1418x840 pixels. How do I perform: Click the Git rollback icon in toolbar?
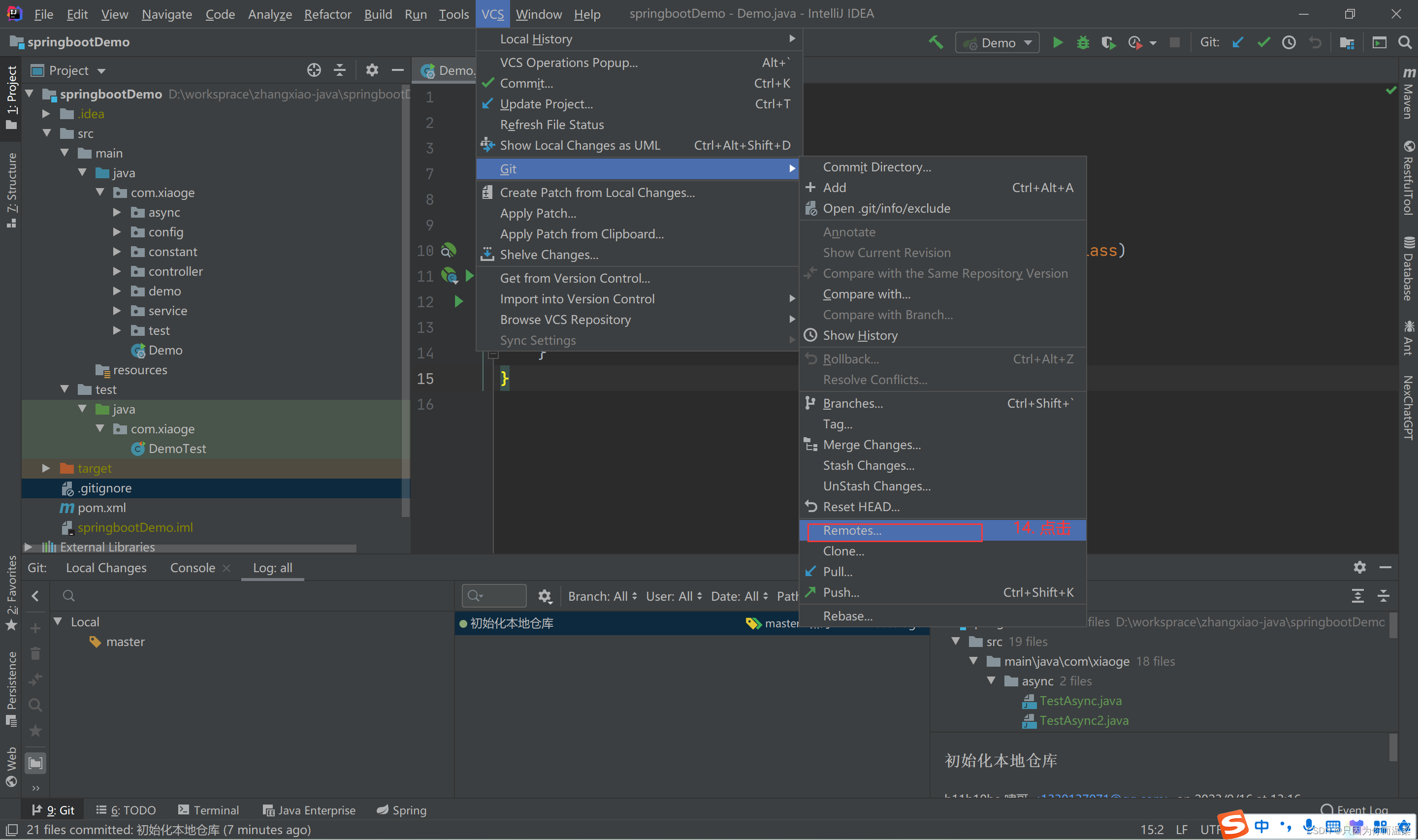(x=1315, y=42)
